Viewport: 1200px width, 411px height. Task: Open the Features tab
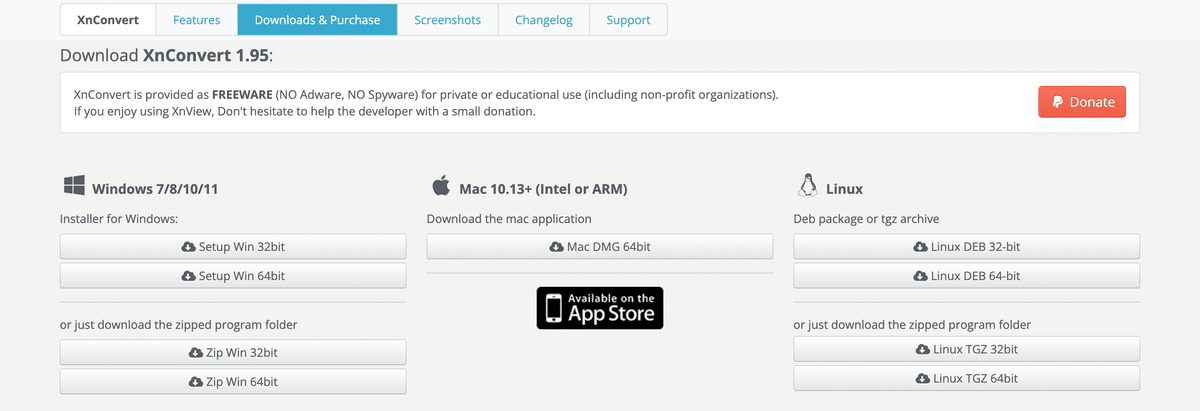click(197, 20)
